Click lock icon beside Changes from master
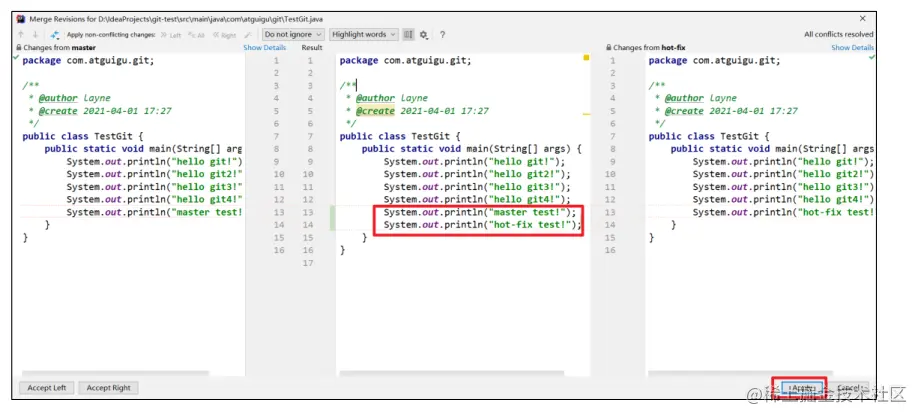 19,48
